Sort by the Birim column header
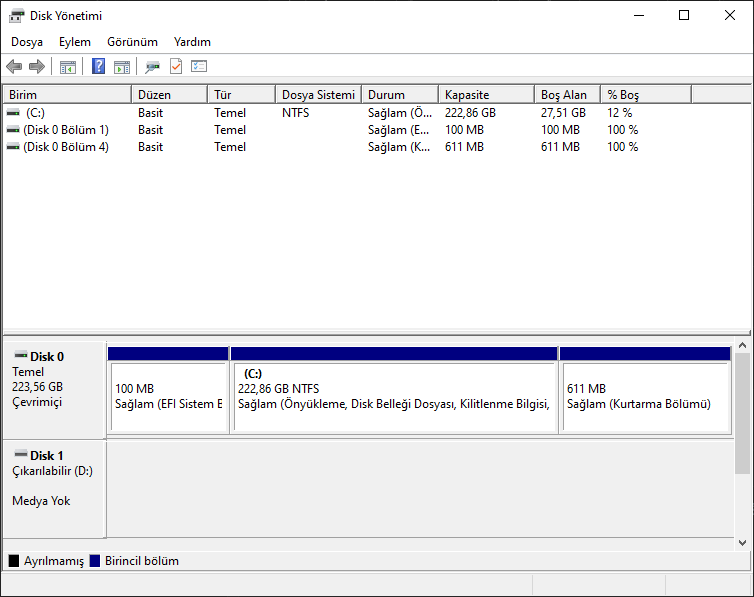 (x=67, y=94)
